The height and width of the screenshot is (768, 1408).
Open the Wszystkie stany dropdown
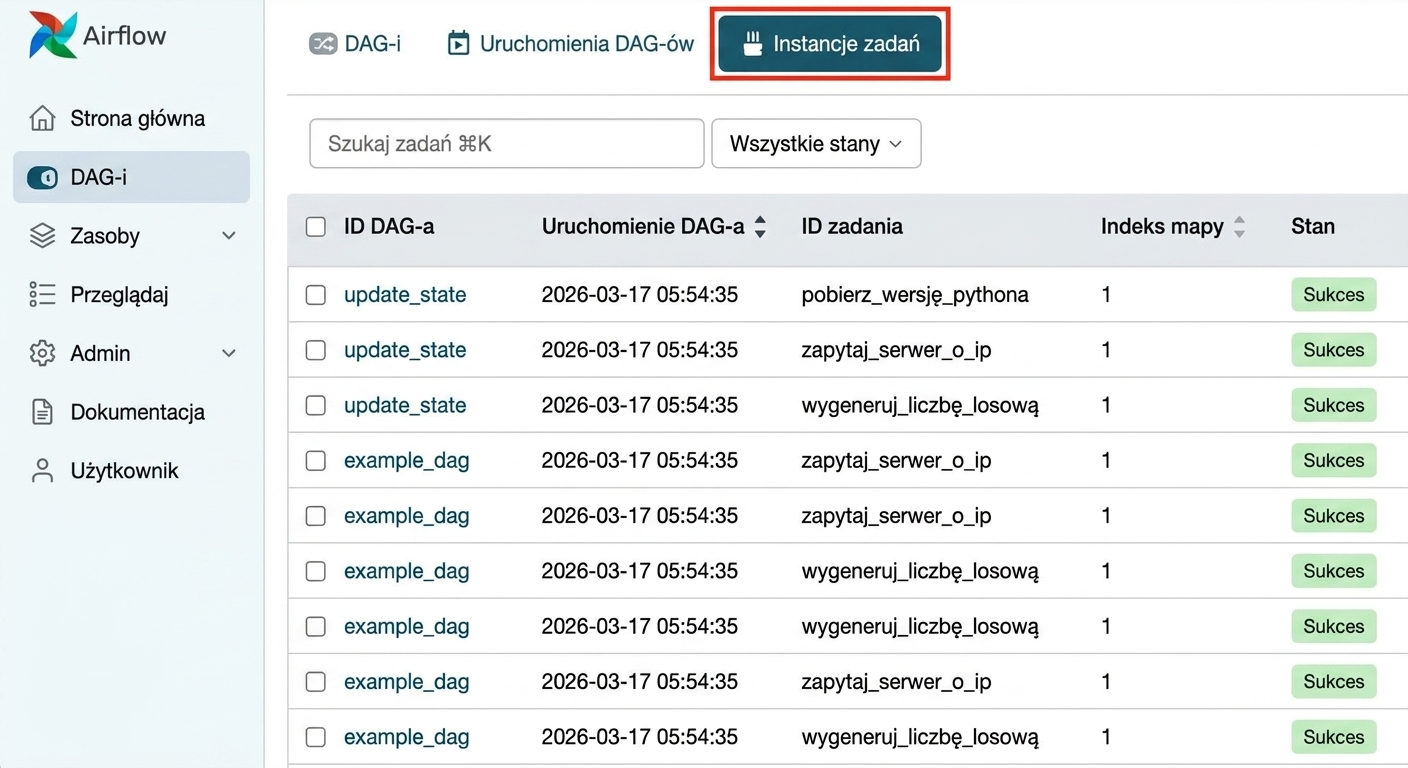click(816, 144)
